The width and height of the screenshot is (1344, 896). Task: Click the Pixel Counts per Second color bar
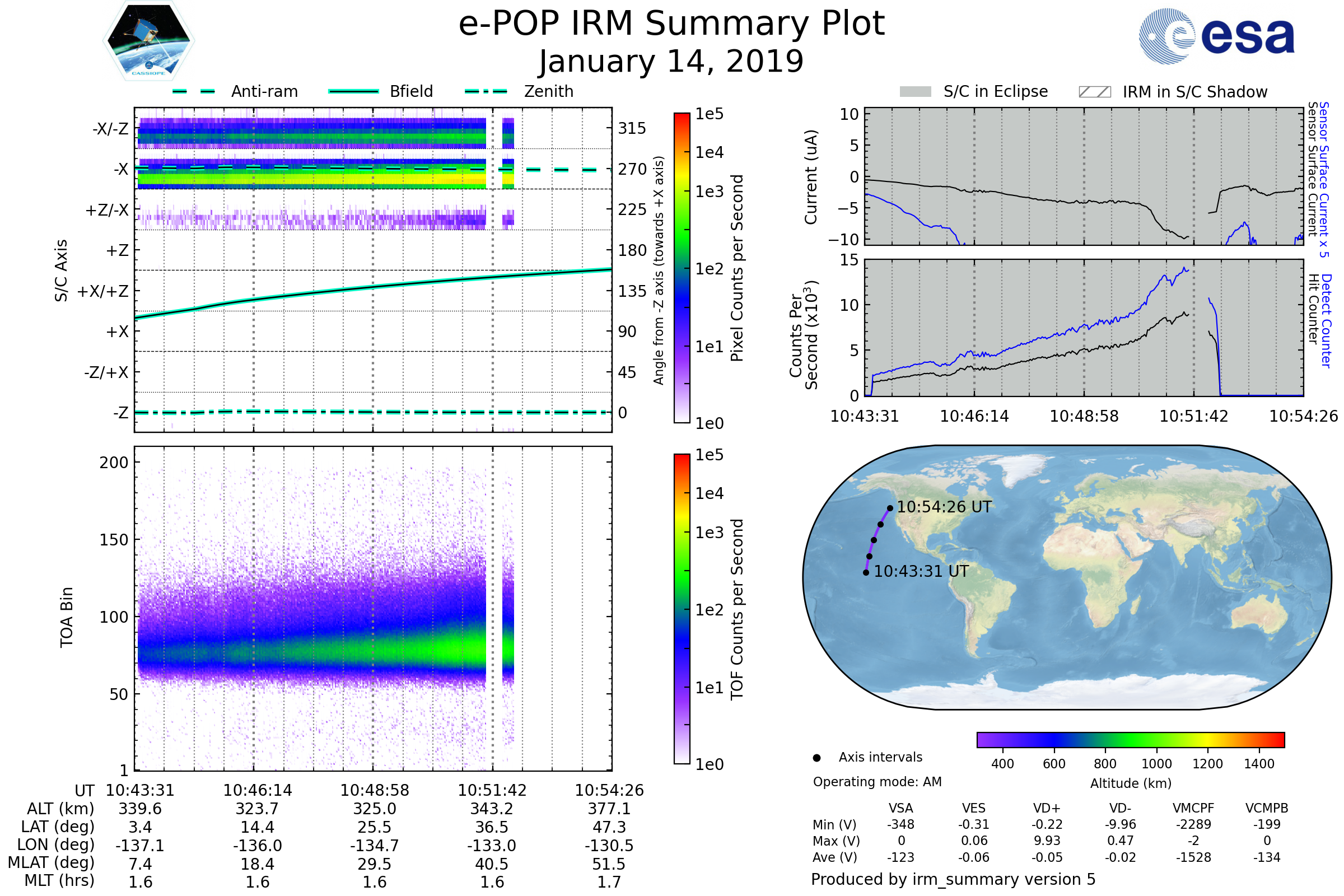point(682,268)
